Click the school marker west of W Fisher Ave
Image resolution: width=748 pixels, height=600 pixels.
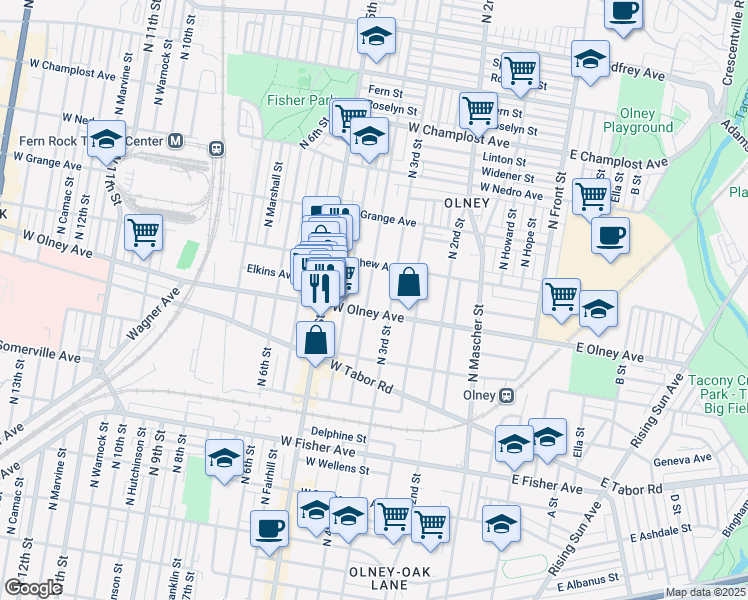click(224, 458)
